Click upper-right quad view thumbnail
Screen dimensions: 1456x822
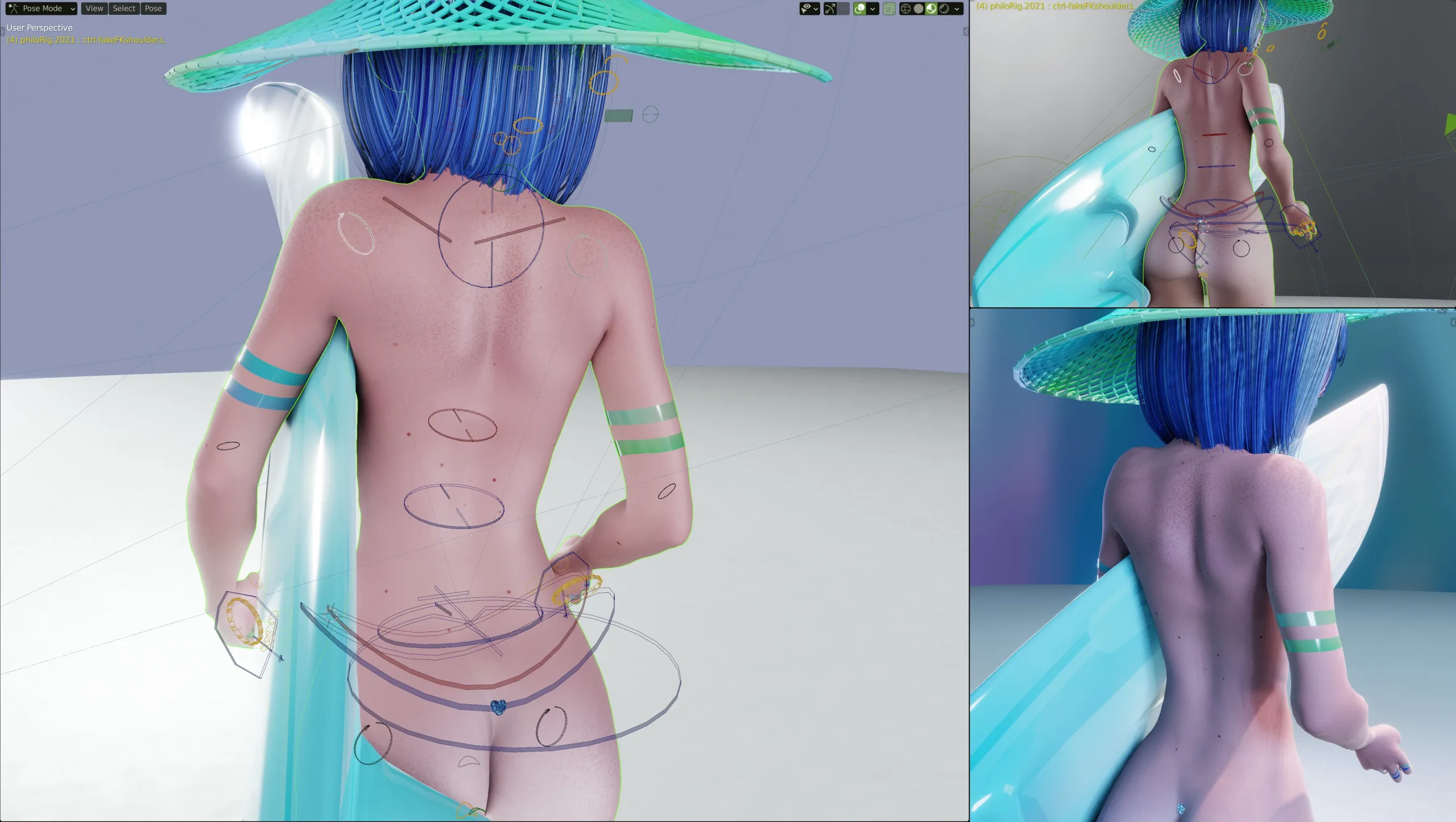1213,154
